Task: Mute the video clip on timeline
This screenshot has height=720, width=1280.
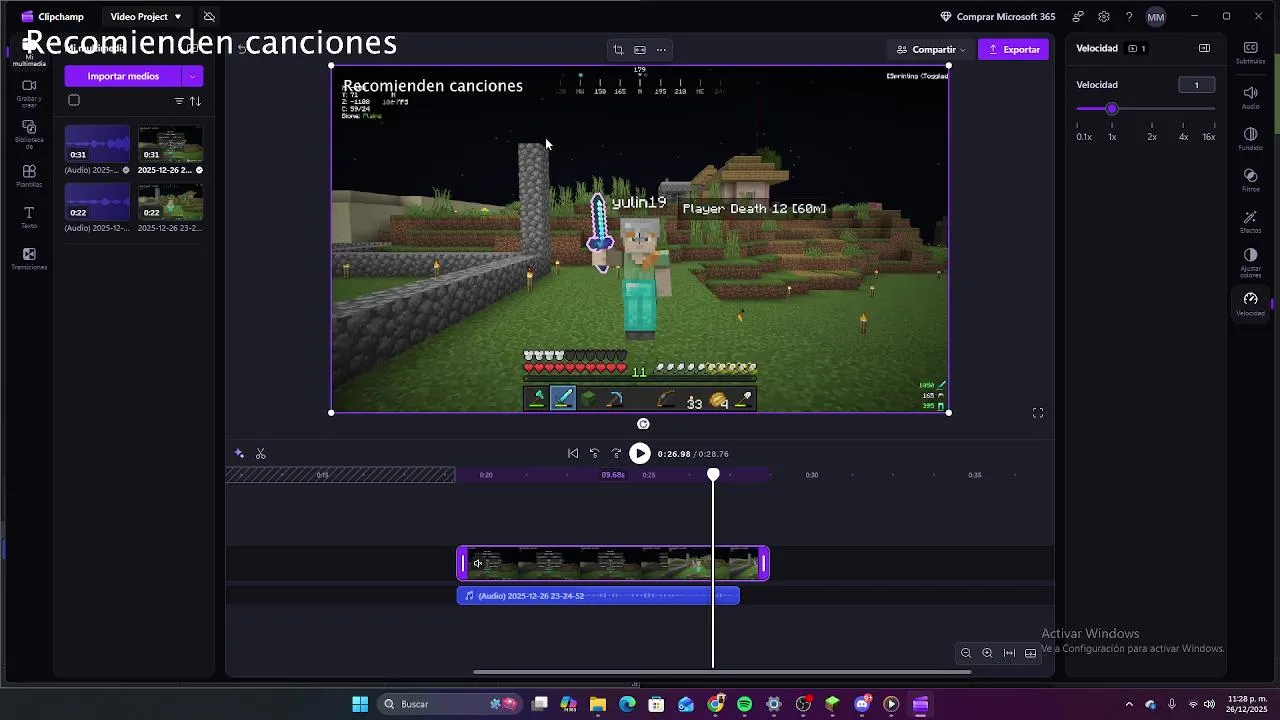Action: click(478, 563)
